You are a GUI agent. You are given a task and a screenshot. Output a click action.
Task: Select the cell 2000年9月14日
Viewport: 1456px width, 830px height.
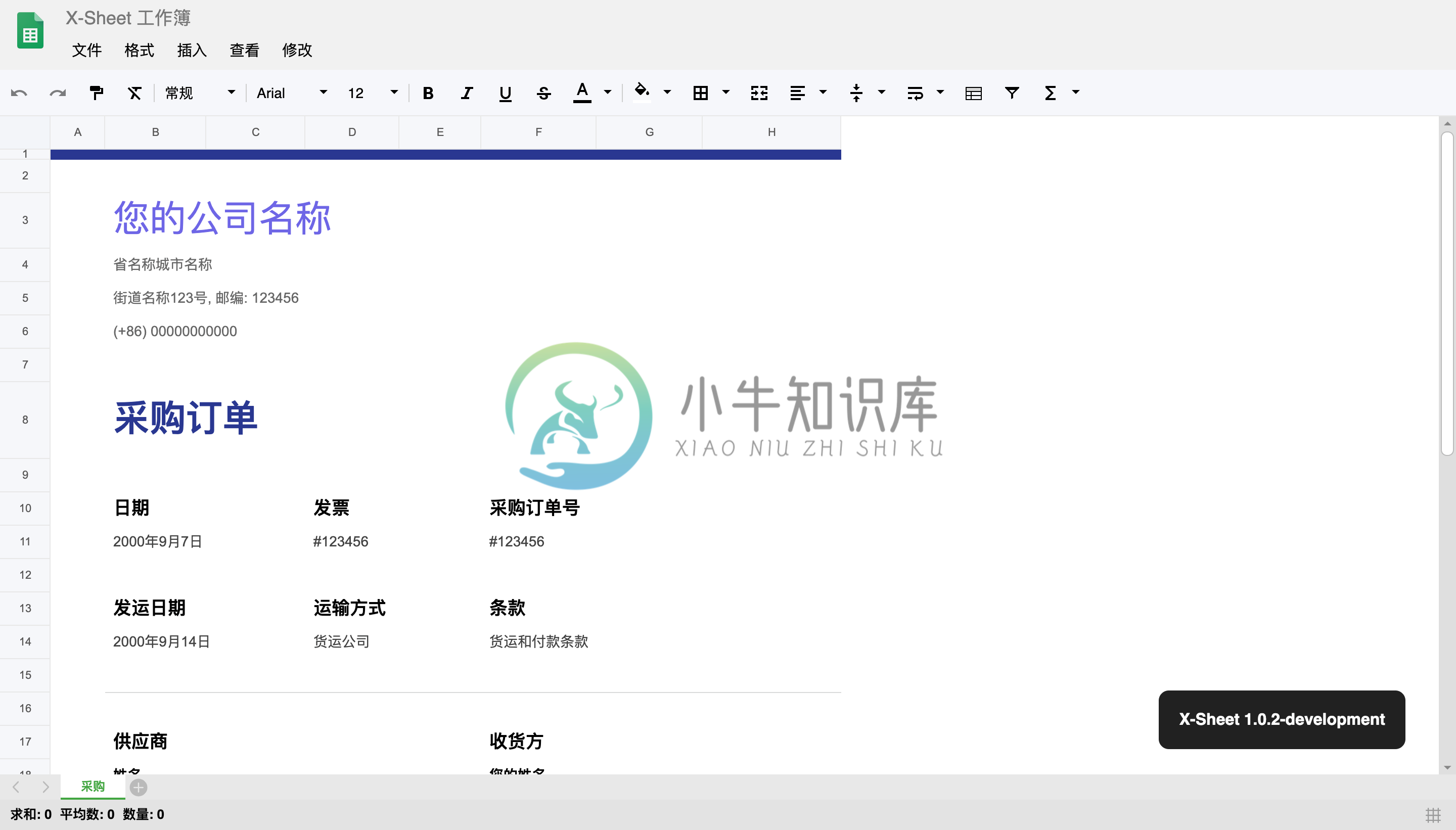[161, 642]
